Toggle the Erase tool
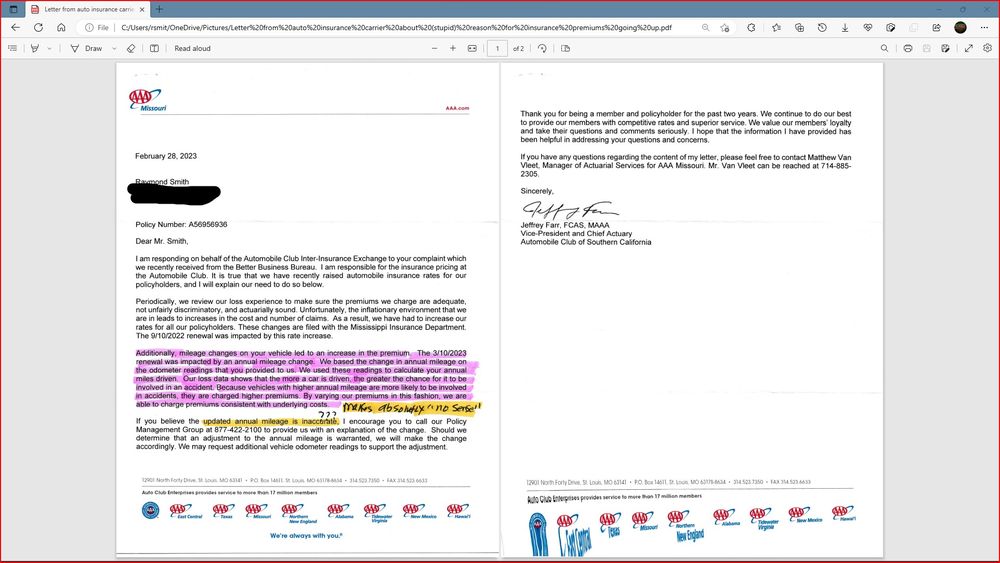This screenshot has height=563, width=1000. 131,48
